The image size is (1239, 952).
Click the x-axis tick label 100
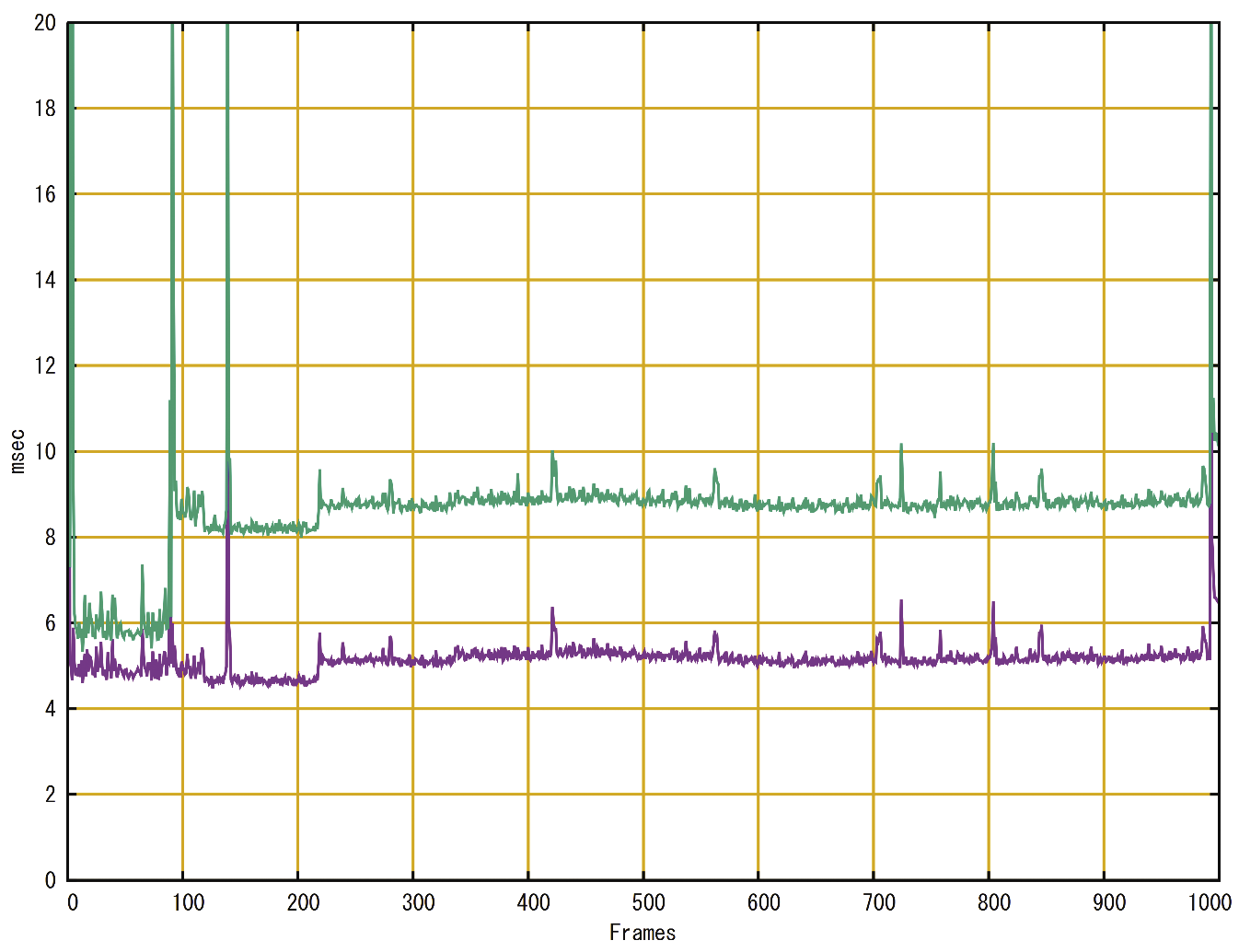click(188, 902)
